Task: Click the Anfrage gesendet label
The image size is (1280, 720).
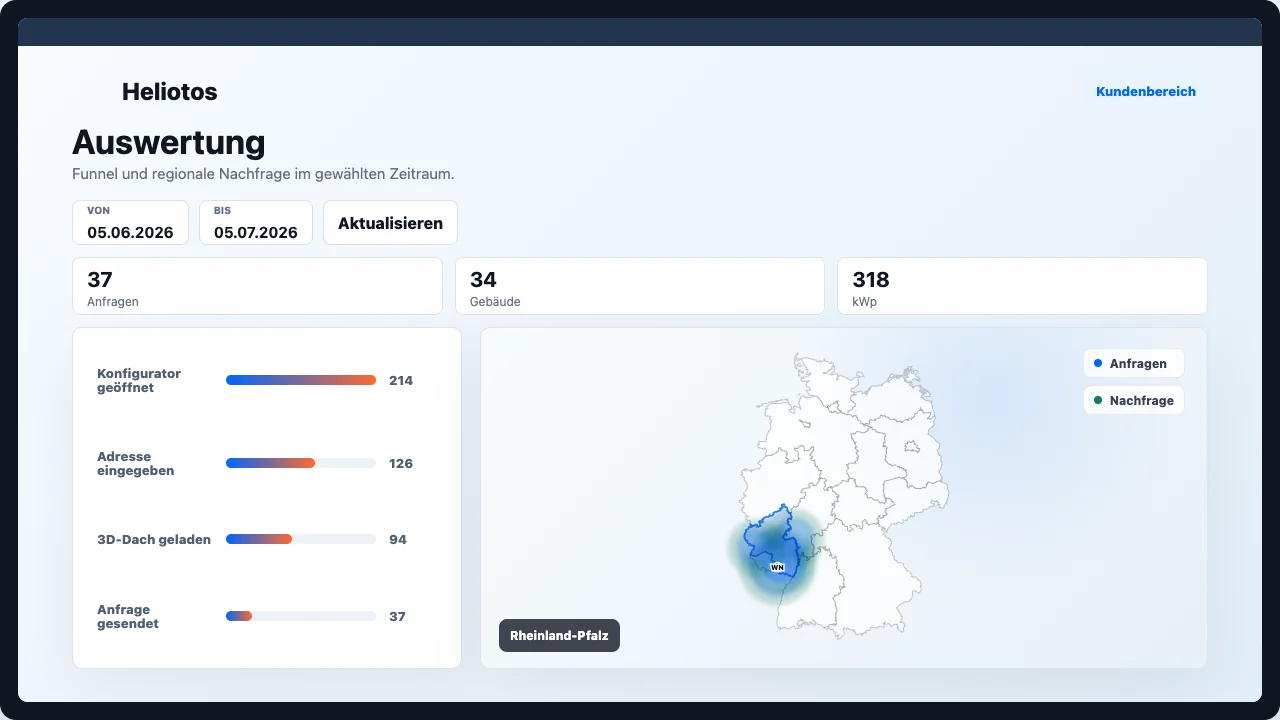Action: (x=128, y=616)
